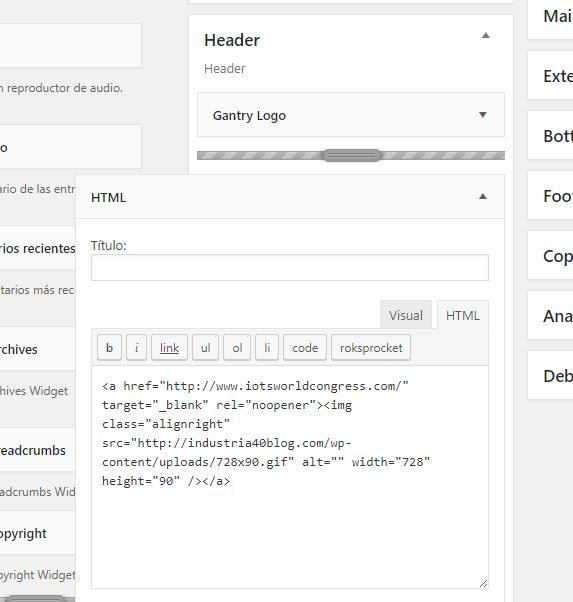573x602 pixels.
Task: Click the 'Gantry Logo' widget title text
Action: click(x=249, y=115)
